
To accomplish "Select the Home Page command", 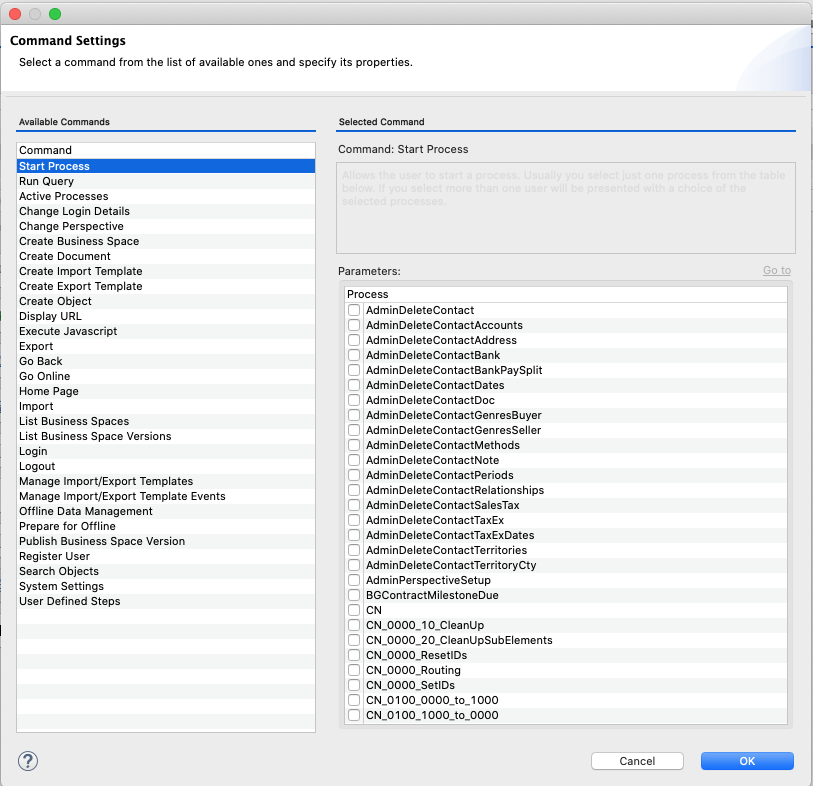I will (x=166, y=391).
